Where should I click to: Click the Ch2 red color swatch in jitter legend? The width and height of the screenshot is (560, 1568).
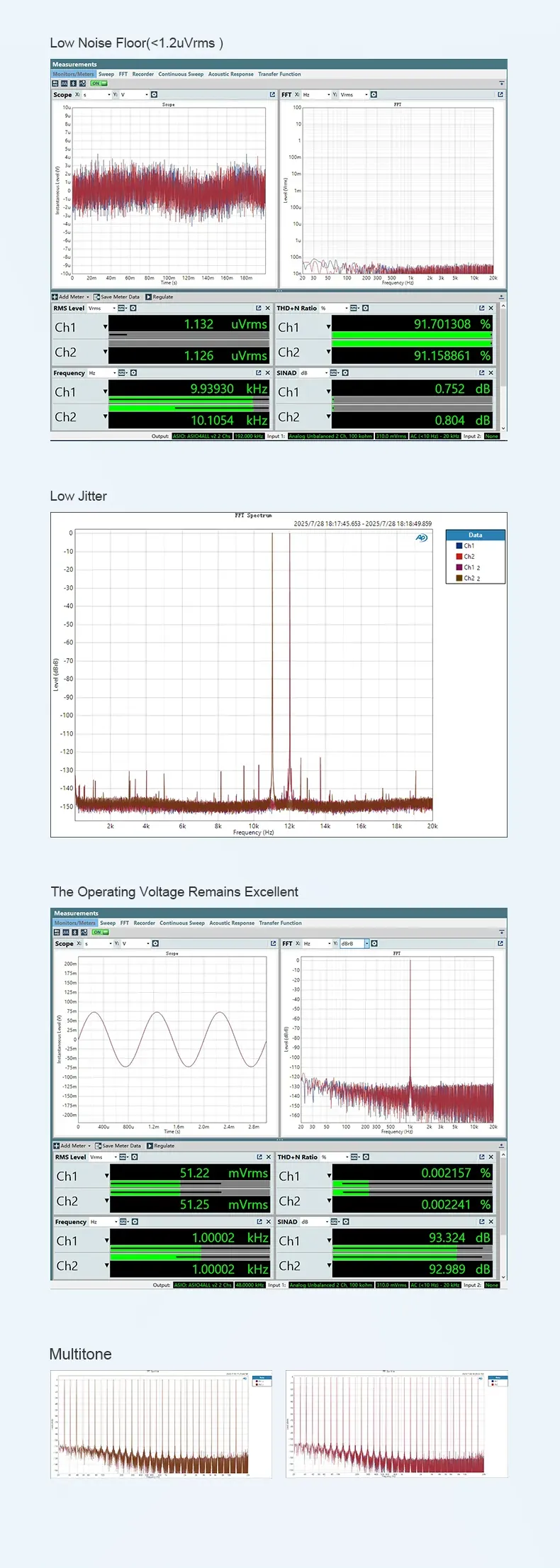[459, 557]
